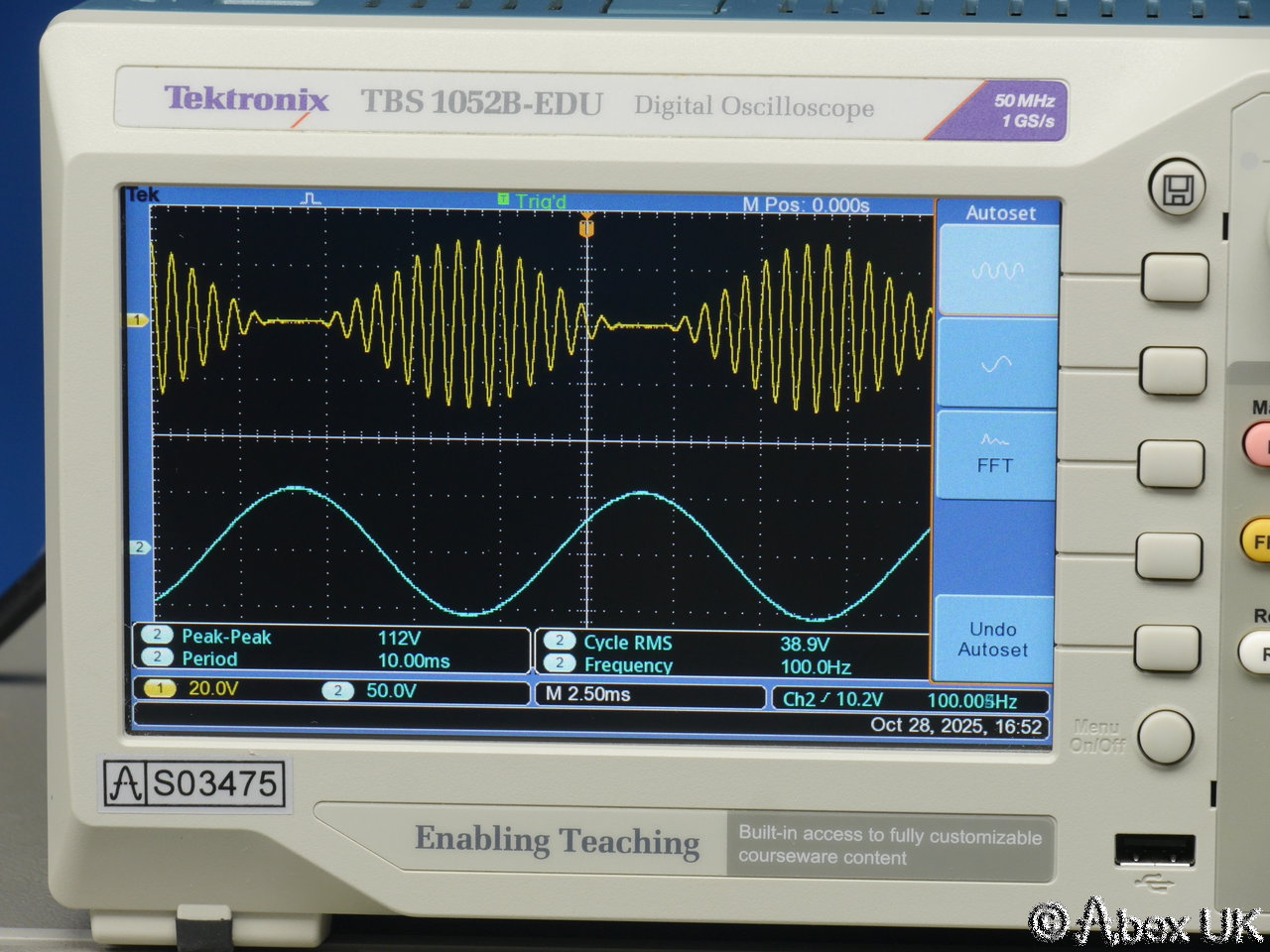1270x952 pixels.
Task: Click the acquisition mode icon in top bar
Action: tap(311, 198)
